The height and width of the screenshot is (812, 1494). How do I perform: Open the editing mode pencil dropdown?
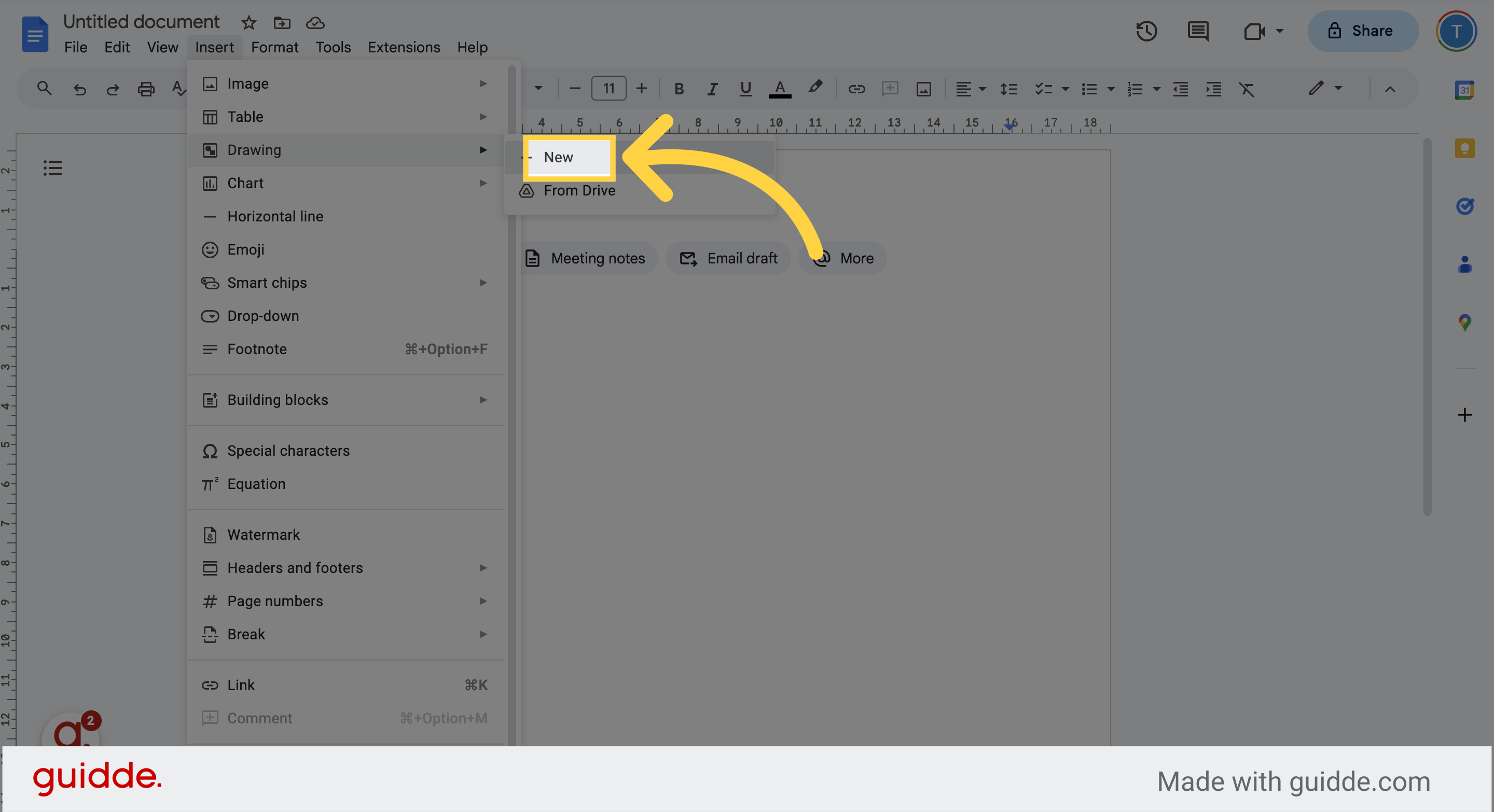tap(1325, 88)
